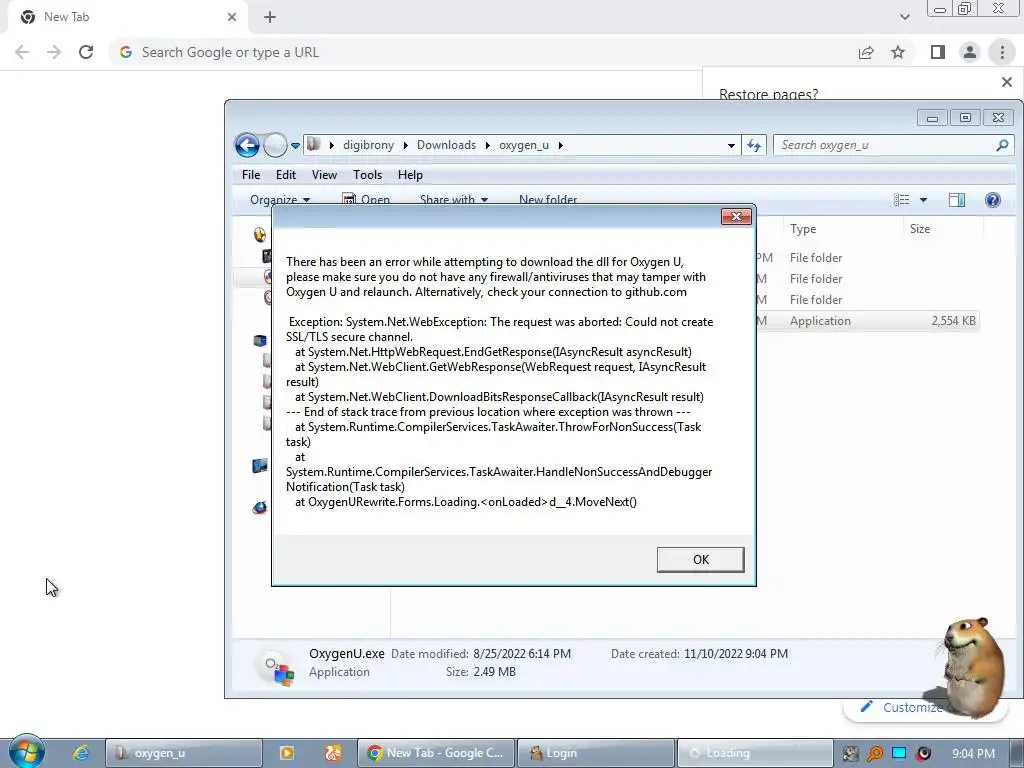The image size is (1024, 768).
Task: Open Chrome's three-dot menu
Action: pyautogui.click(x=1002, y=52)
